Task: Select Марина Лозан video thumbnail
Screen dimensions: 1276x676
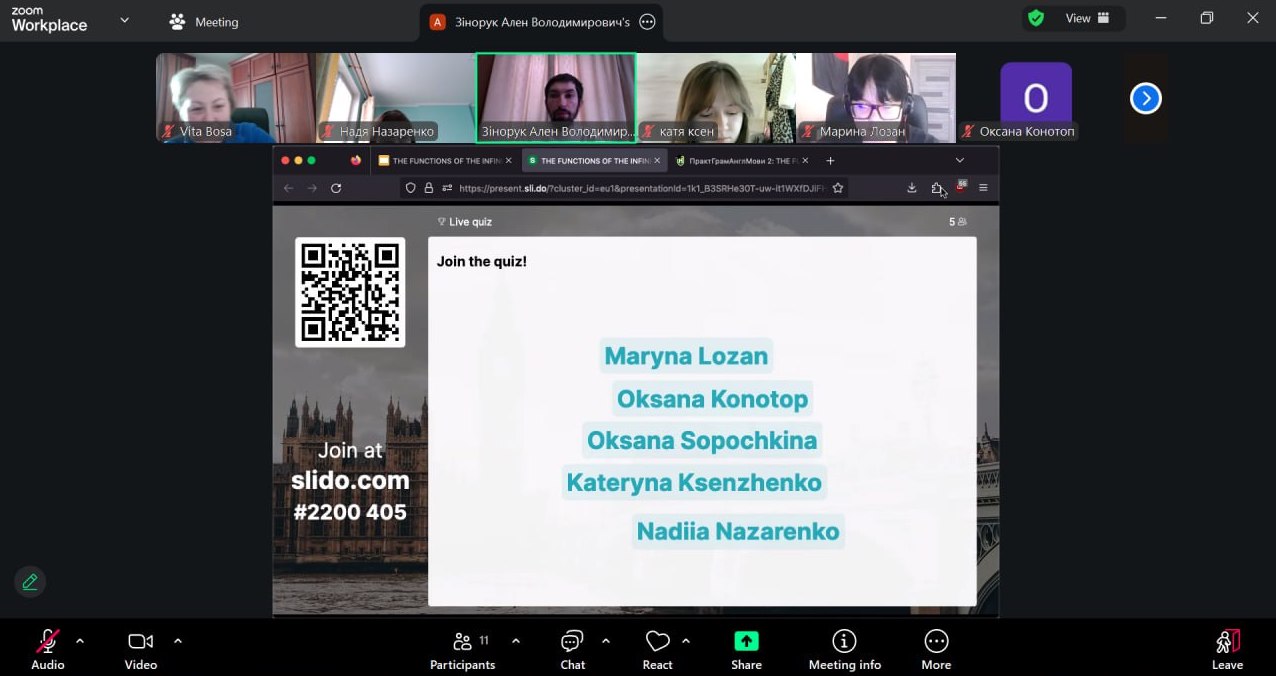Action: pyautogui.click(x=876, y=98)
